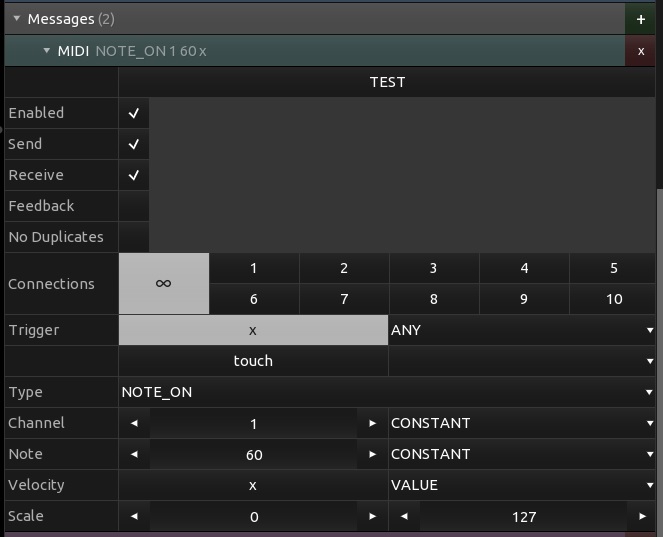Enable the Feedback checkbox
The image size is (663, 537).
click(134, 206)
